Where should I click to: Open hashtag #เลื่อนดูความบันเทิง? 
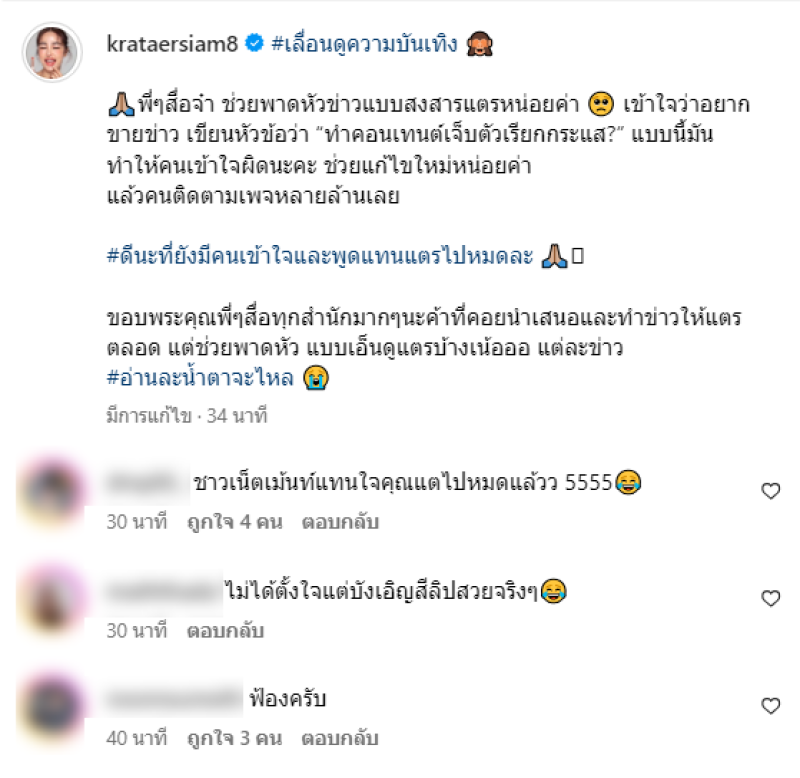(364, 43)
